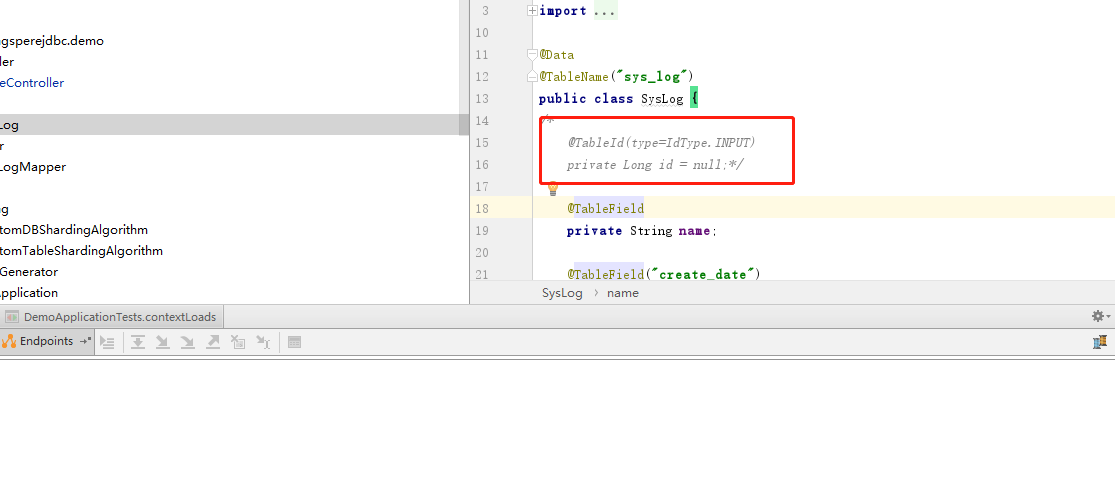Open the gear settings menu of the debug panel
The image size is (1115, 480).
[1100, 316]
